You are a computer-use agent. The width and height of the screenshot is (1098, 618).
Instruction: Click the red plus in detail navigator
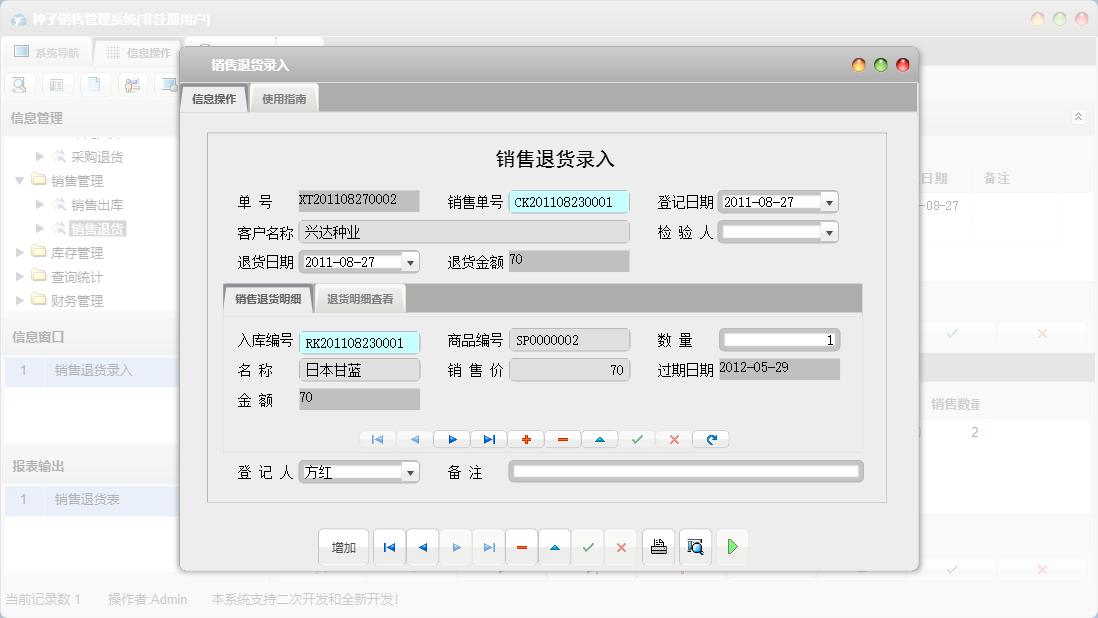(x=526, y=439)
